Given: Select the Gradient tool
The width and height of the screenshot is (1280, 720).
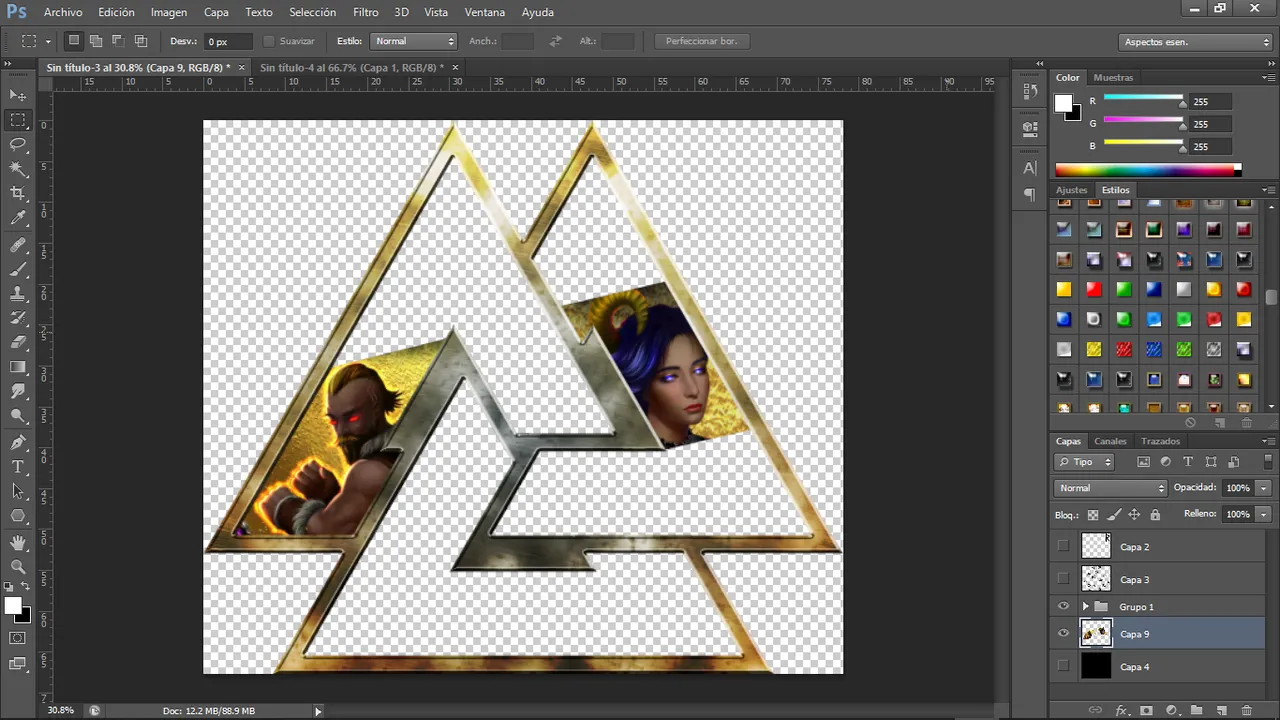Looking at the screenshot, I should point(18,367).
